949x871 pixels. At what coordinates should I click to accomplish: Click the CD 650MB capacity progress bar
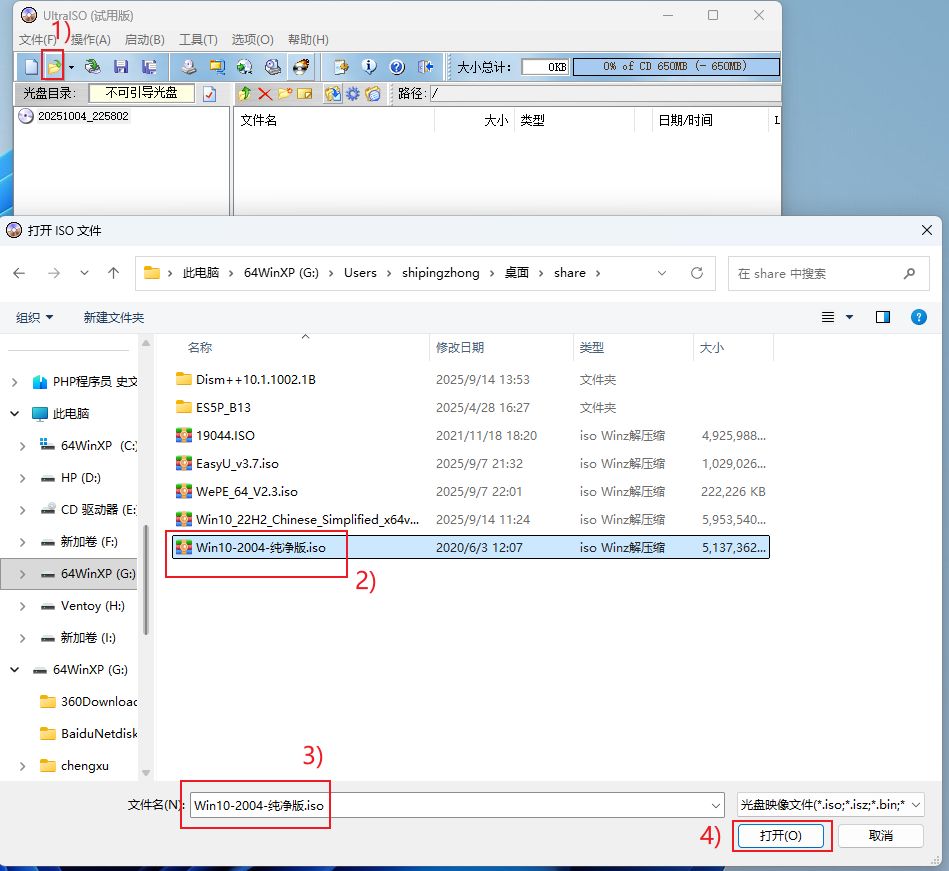[x=676, y=67]
